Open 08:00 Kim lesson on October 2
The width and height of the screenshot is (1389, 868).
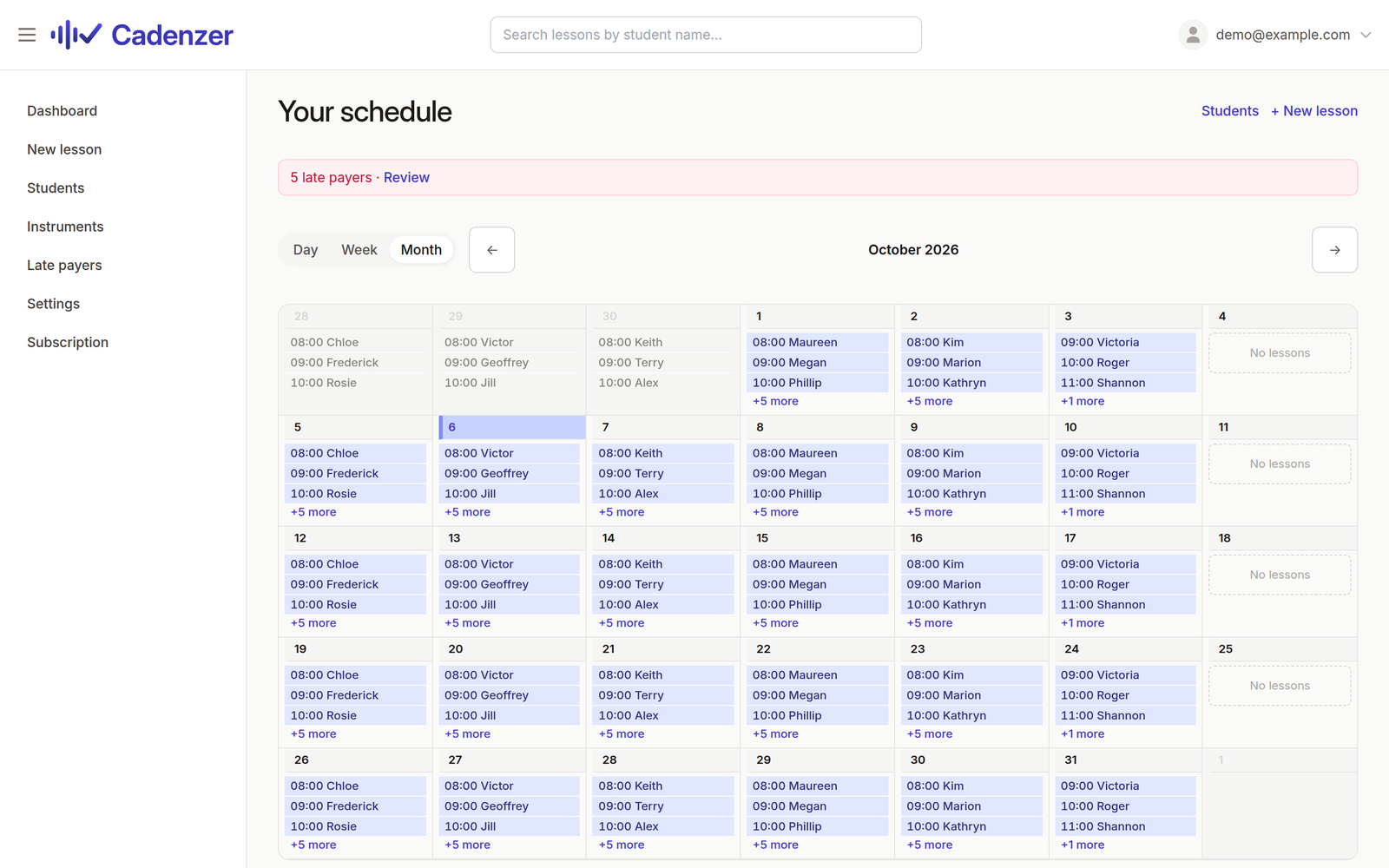[x=971, y=343]
